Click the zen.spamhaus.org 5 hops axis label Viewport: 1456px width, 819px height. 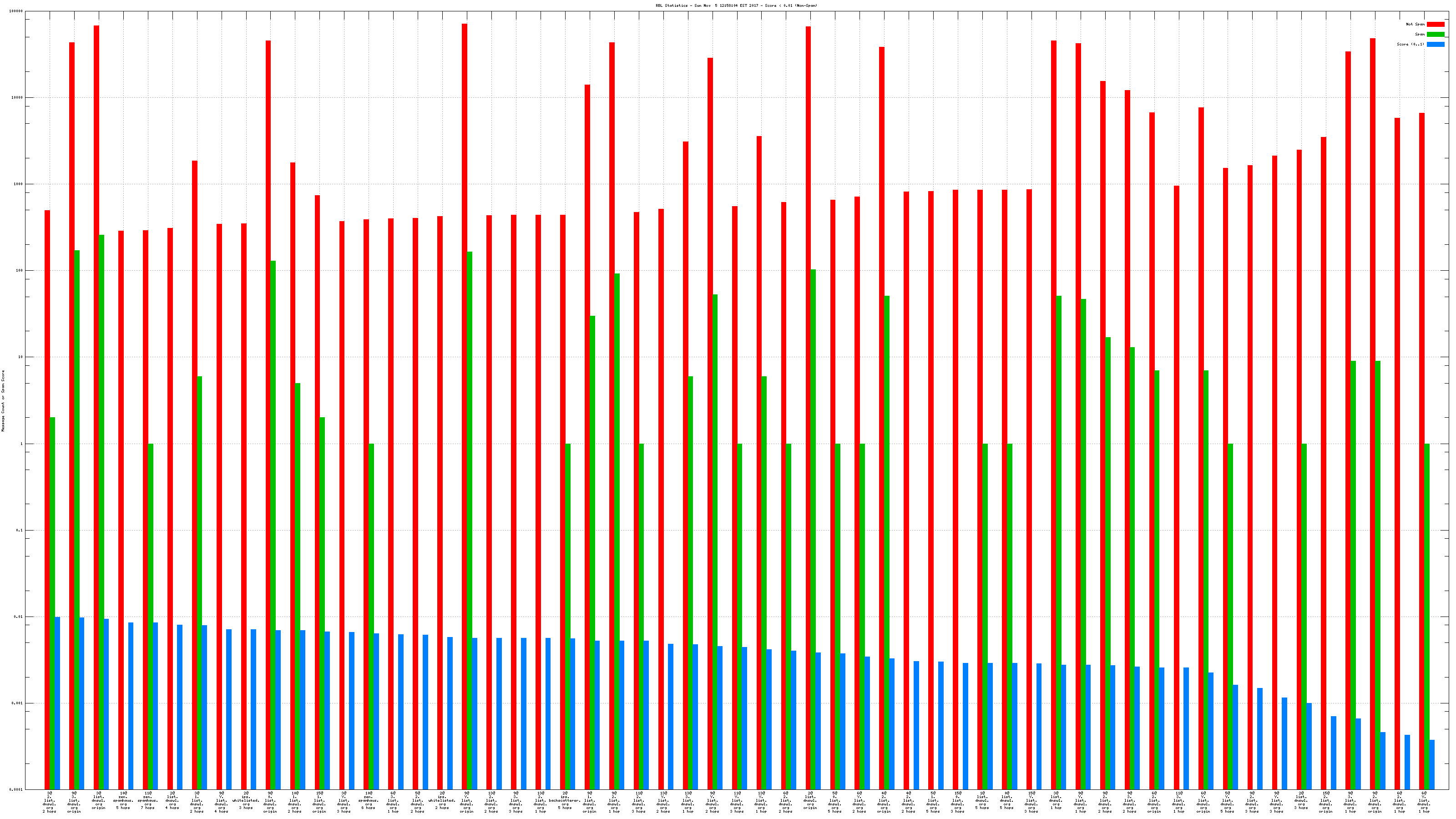(123, 801)
